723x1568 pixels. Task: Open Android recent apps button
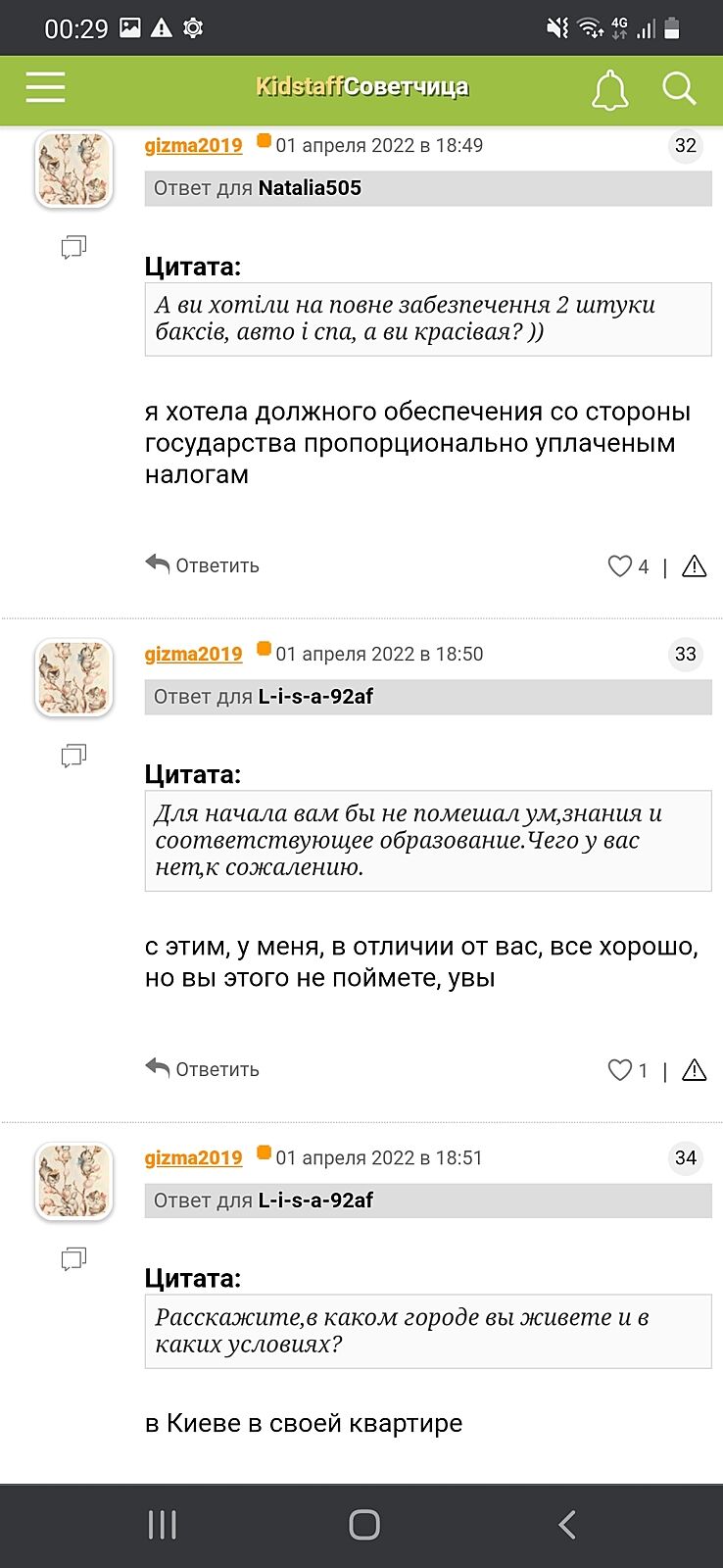162,1525
